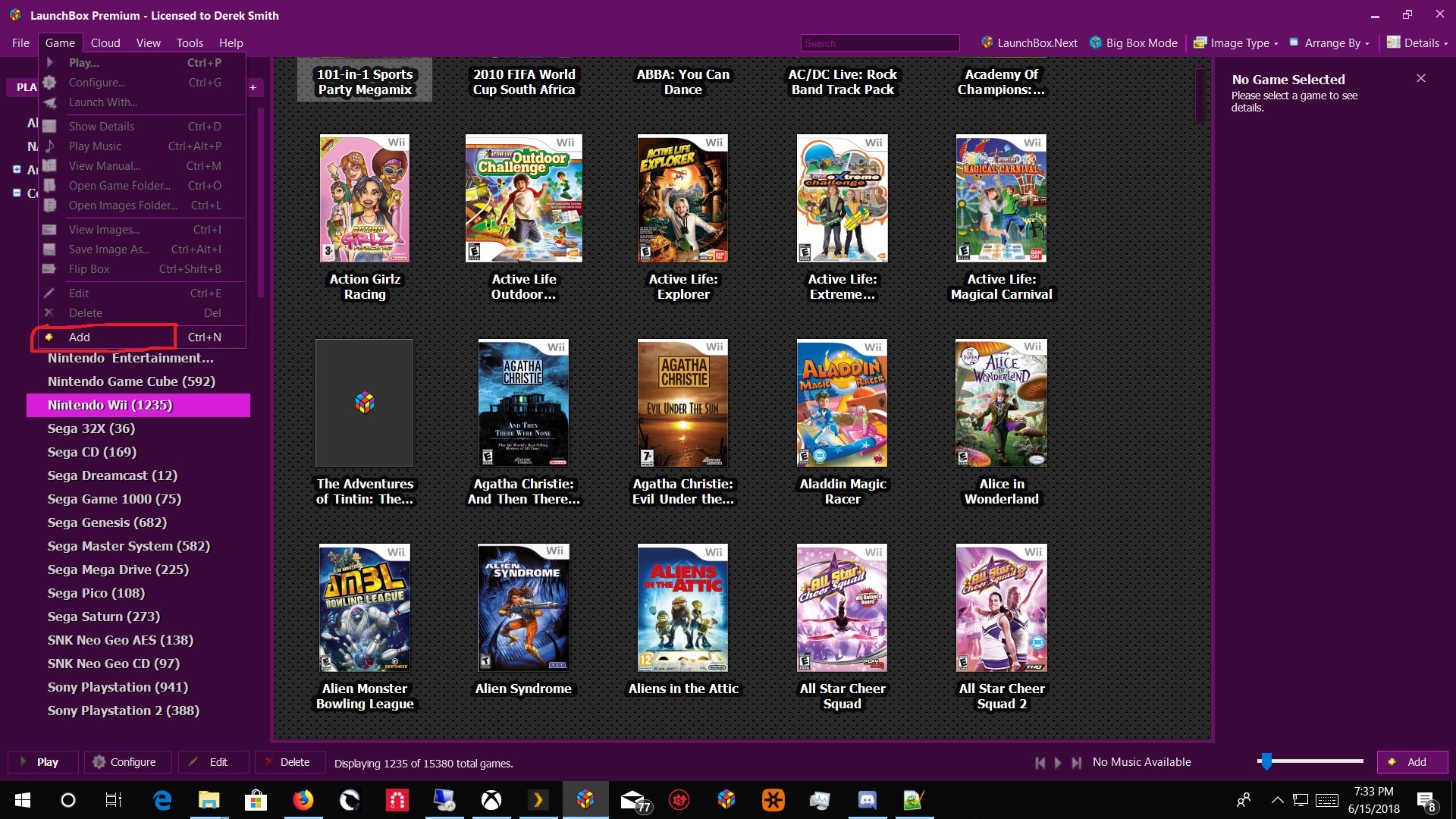Click the Search input field

point(880,43)
